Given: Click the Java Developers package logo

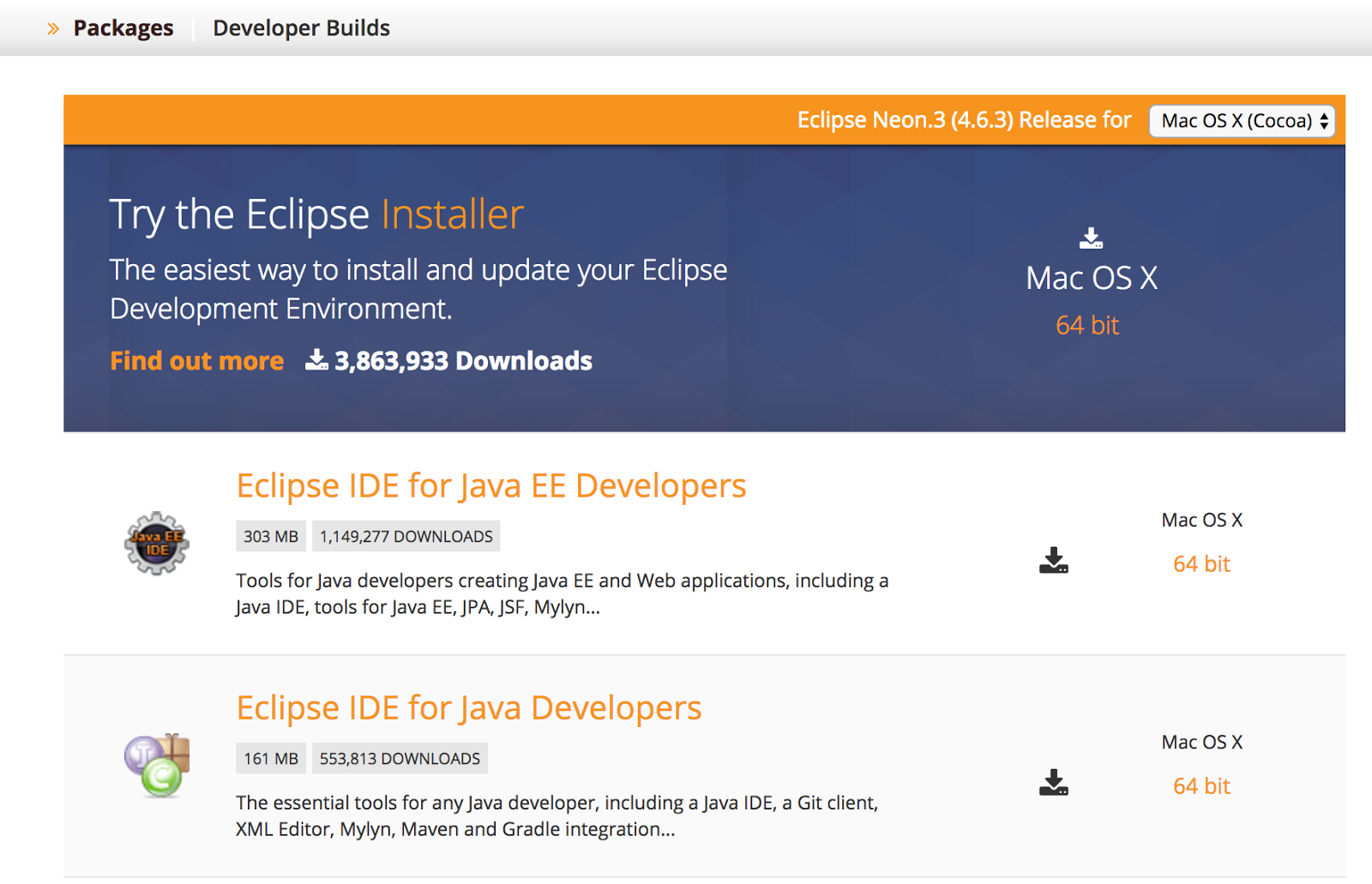Looking at the screenshot, I should [157, 766].
